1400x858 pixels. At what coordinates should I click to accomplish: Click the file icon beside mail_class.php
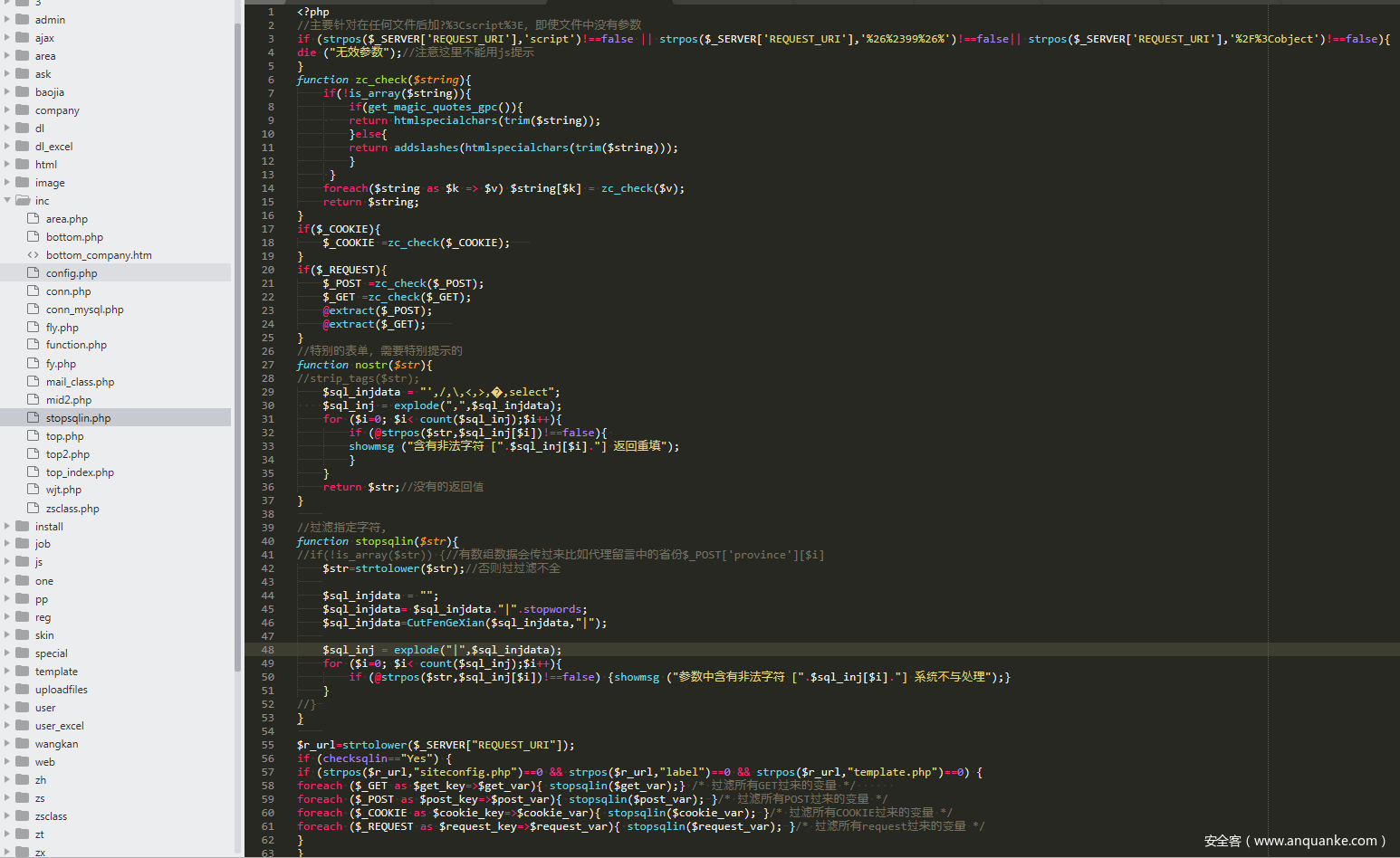(x=34, y=381)
